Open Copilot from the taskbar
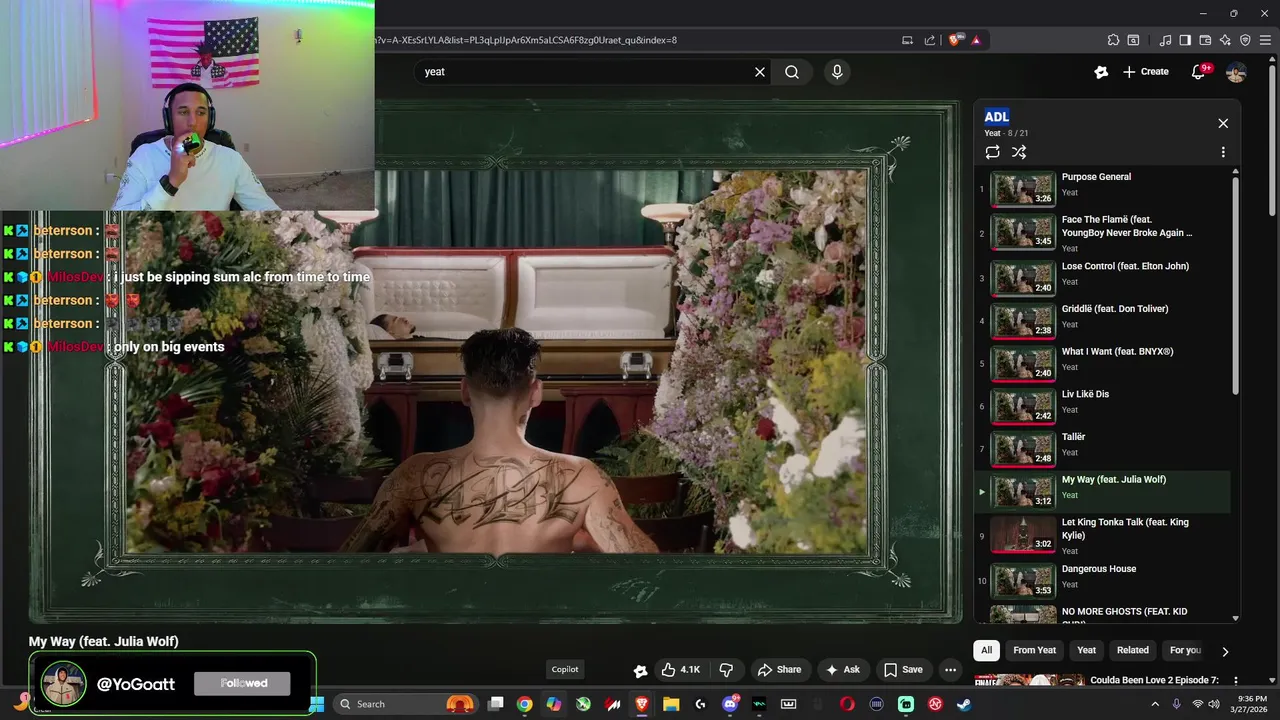 click(553, 704)
